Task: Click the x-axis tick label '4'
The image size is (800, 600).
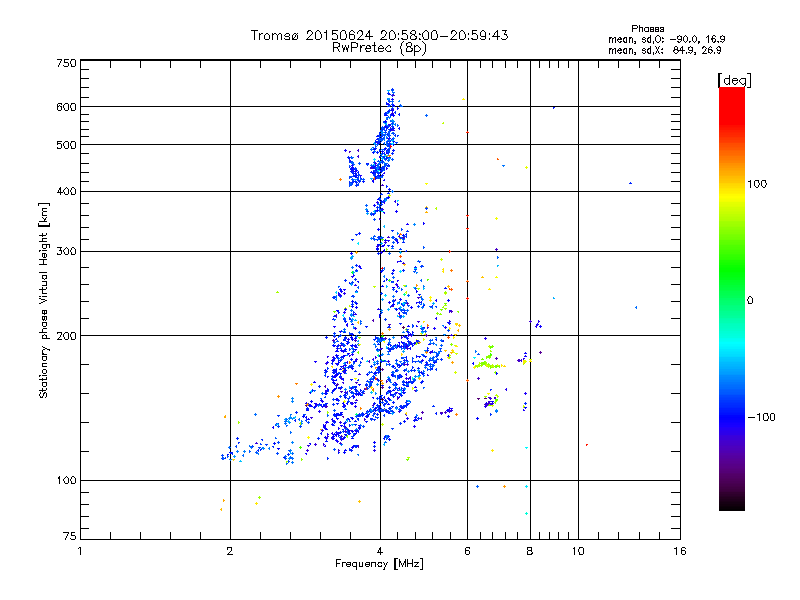Action: (380, 551)
